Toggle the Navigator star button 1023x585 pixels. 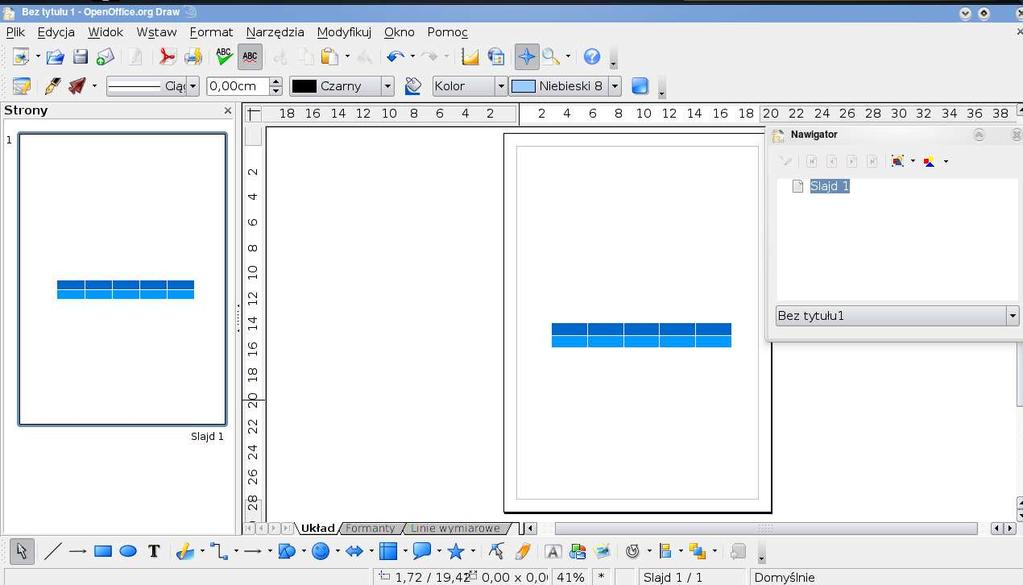pyautogui.click(x=527, y=57)
